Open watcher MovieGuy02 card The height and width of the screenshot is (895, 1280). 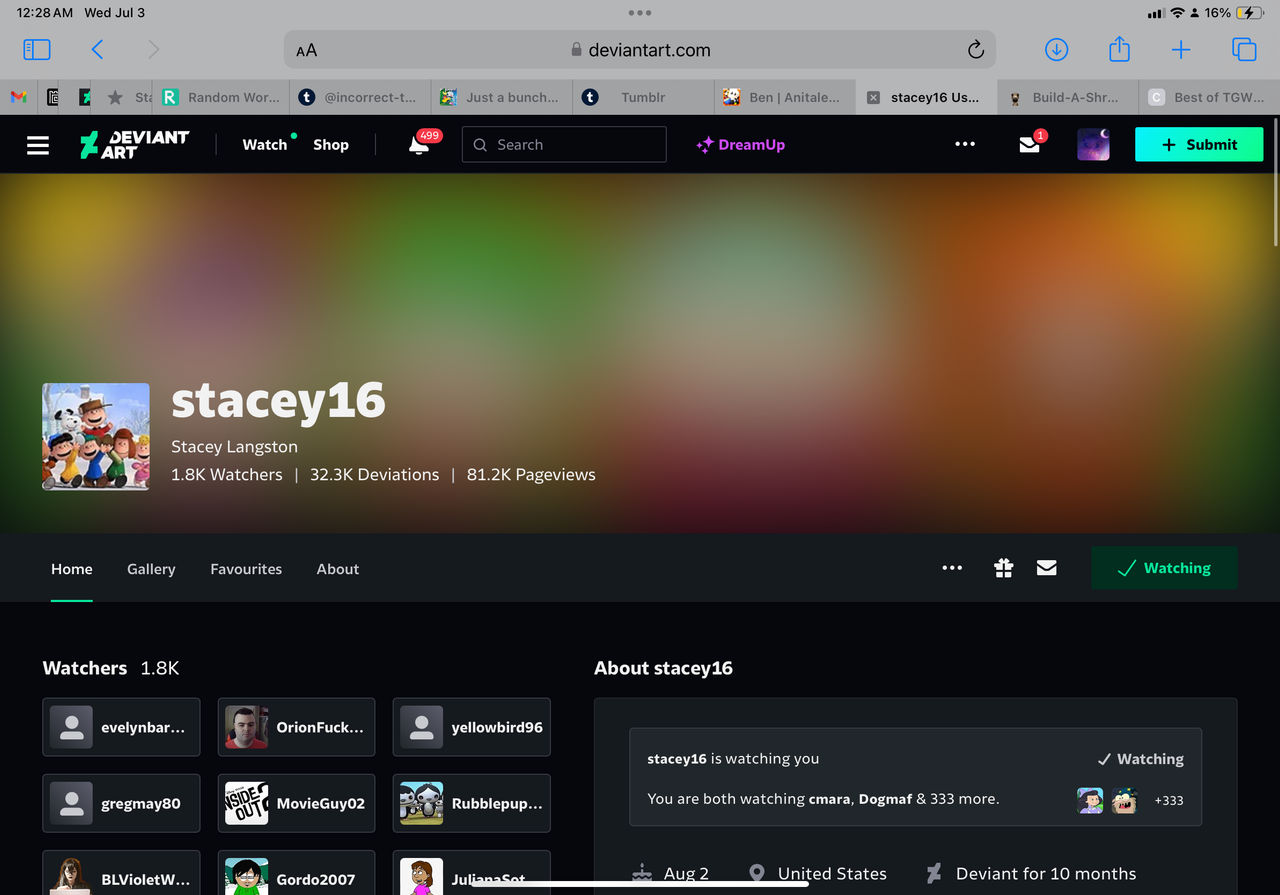pos(296,803)
